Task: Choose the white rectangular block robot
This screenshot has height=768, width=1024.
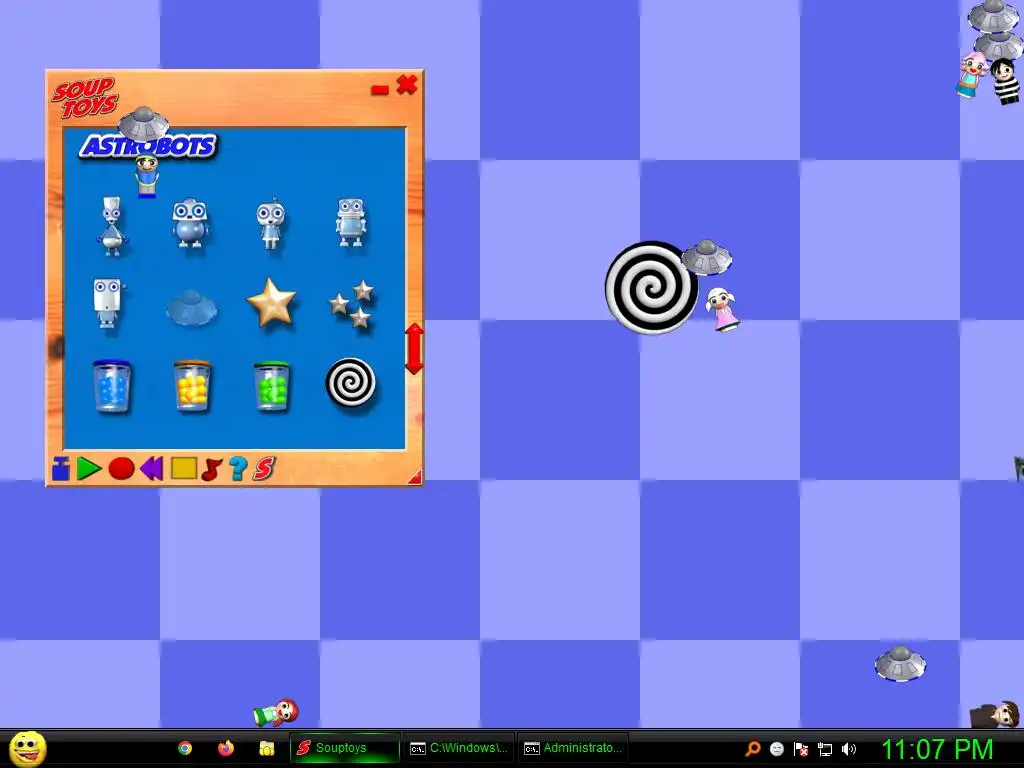Action: point(108,302)
